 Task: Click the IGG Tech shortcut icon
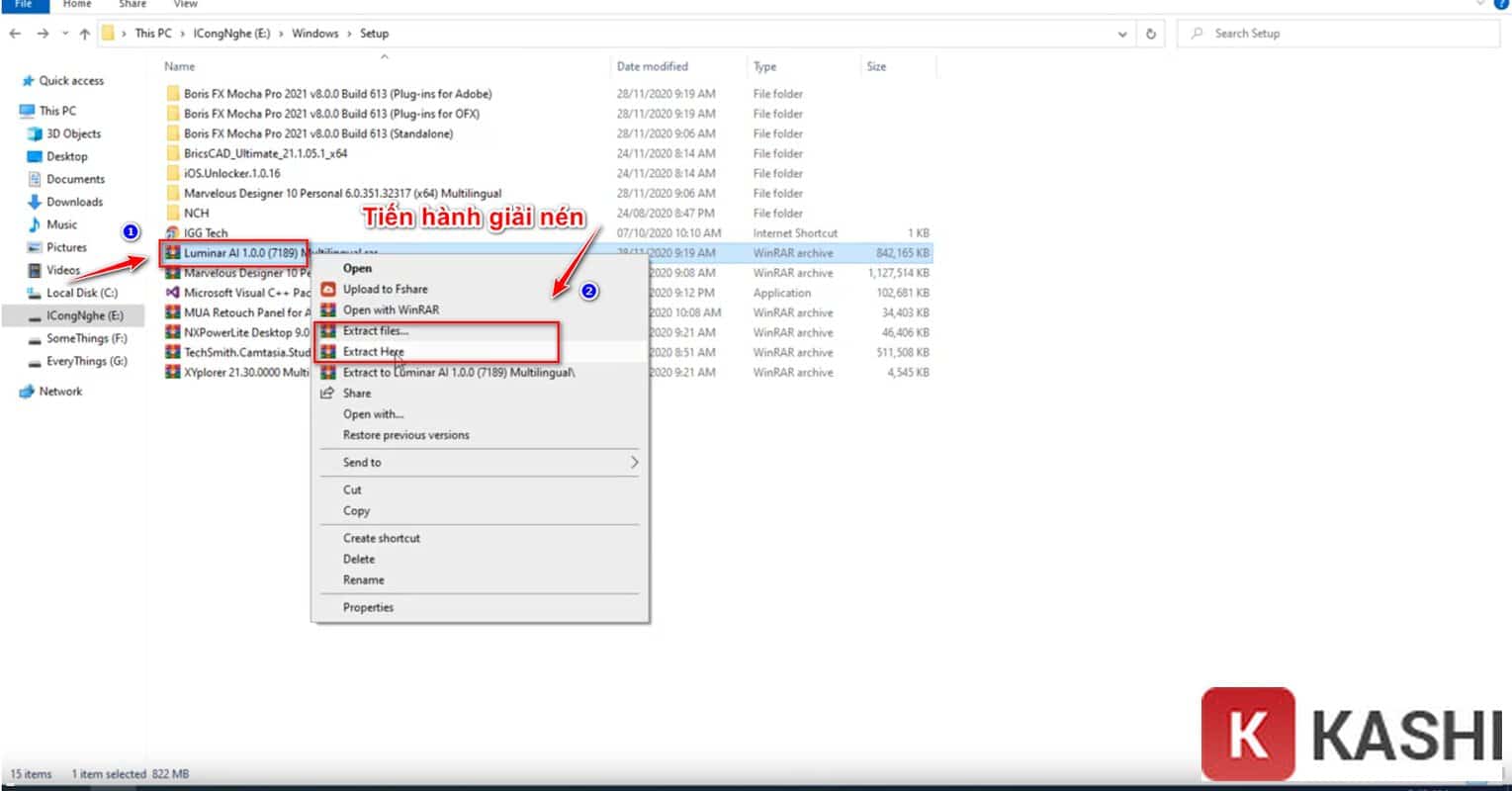click(x=172, y=233)
